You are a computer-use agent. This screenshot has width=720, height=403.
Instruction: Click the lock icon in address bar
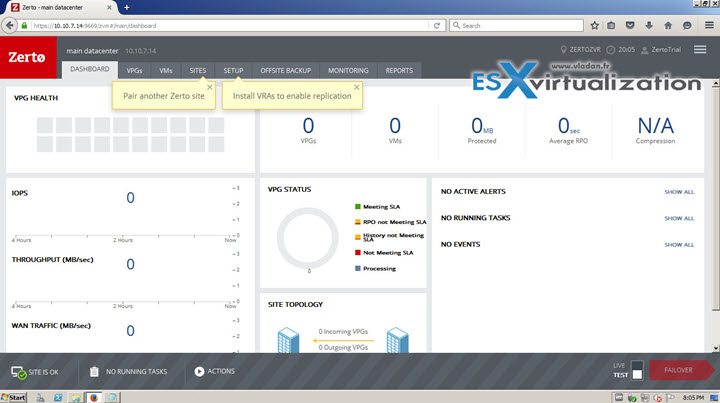coord(24,26)
